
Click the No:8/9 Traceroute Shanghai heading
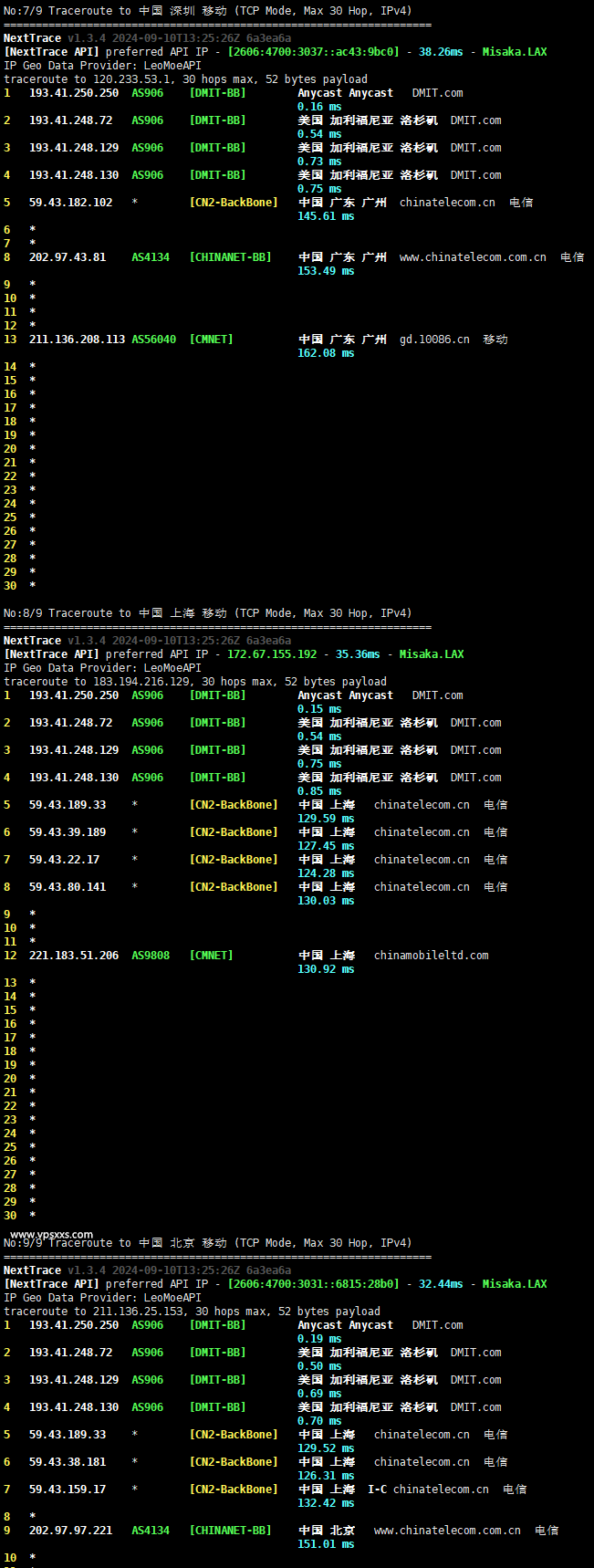(x=207, y=613)
